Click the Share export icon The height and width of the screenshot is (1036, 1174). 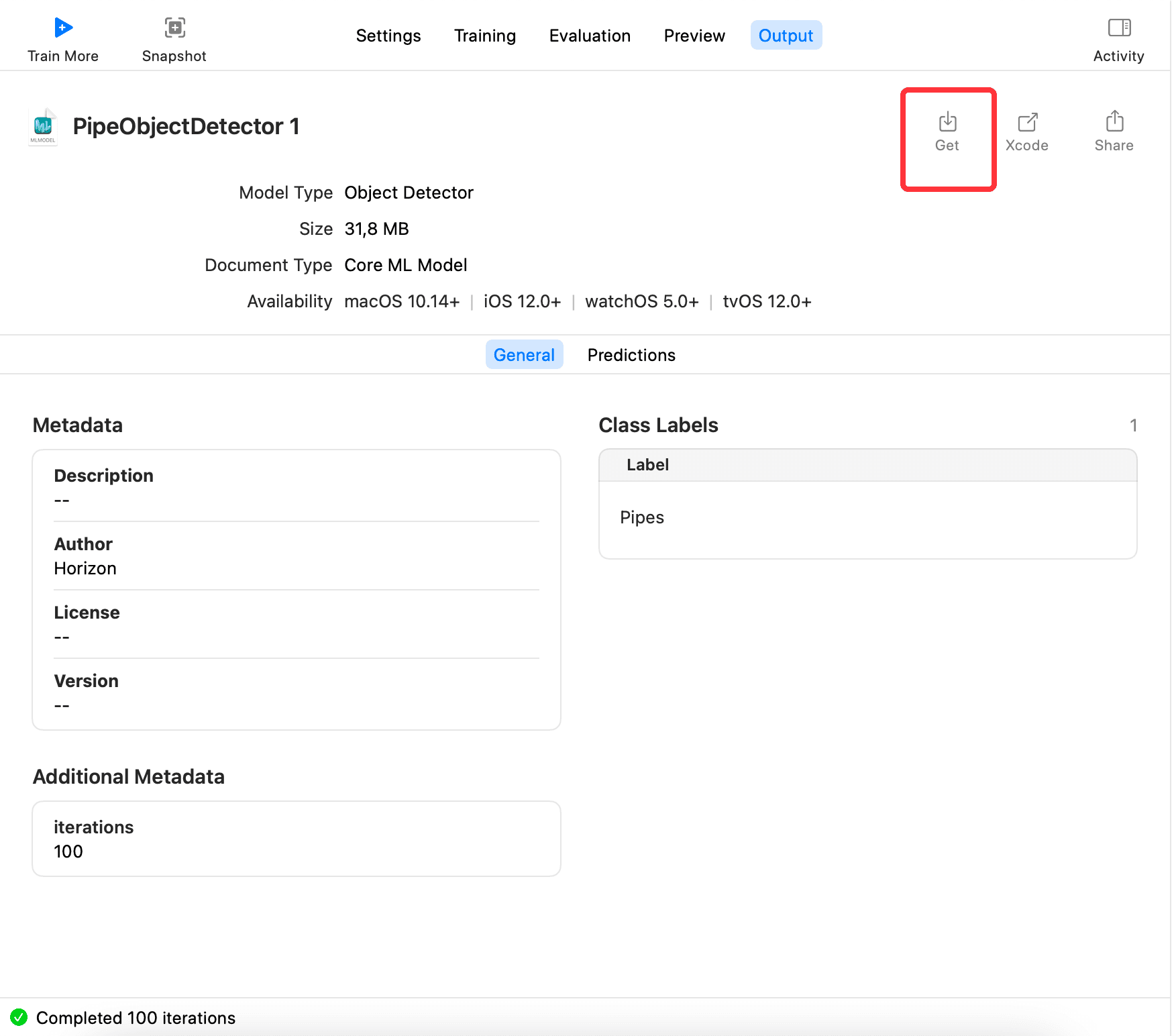coord(1114,121)
